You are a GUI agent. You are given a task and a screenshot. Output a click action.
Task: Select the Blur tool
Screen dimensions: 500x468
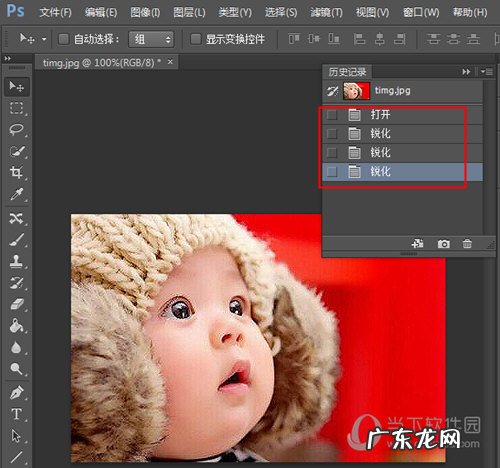point(17,347)
